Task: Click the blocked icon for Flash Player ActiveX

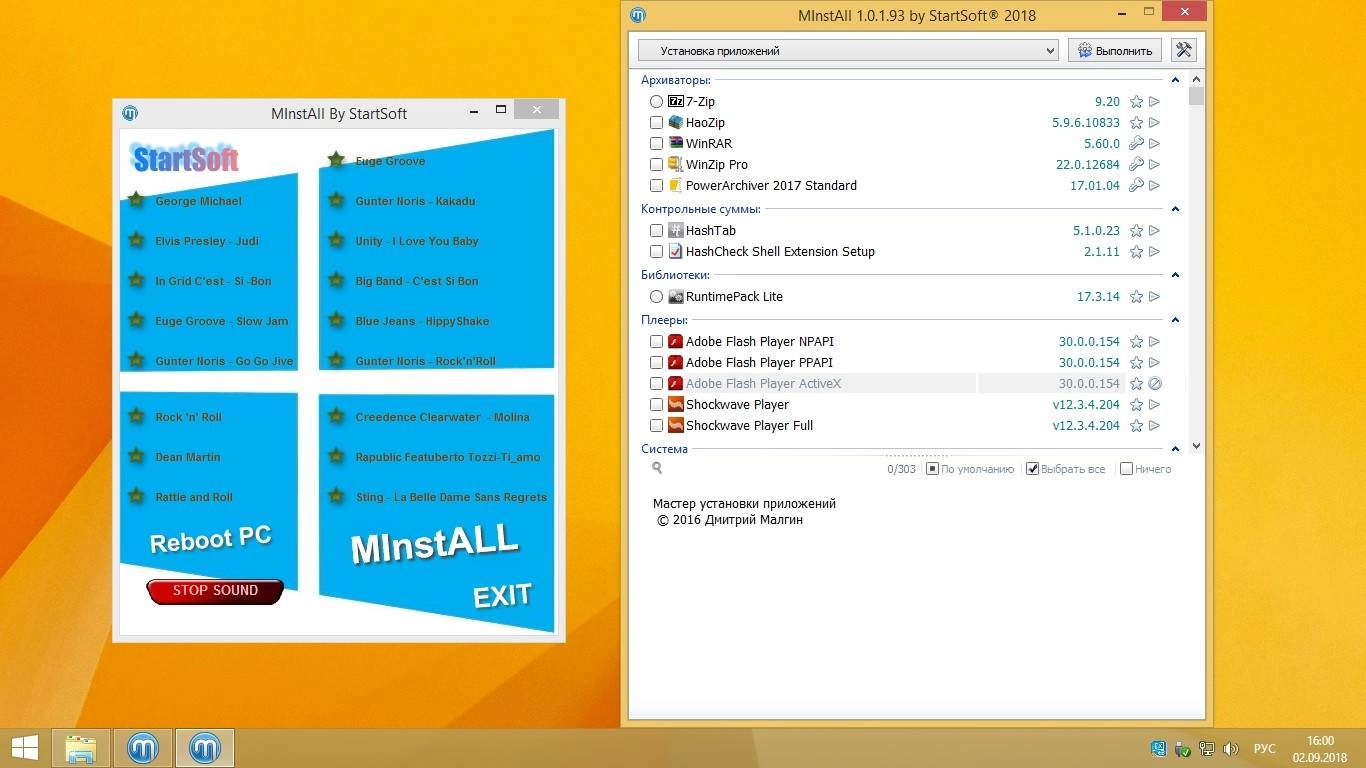Action: click(1154, 384)
